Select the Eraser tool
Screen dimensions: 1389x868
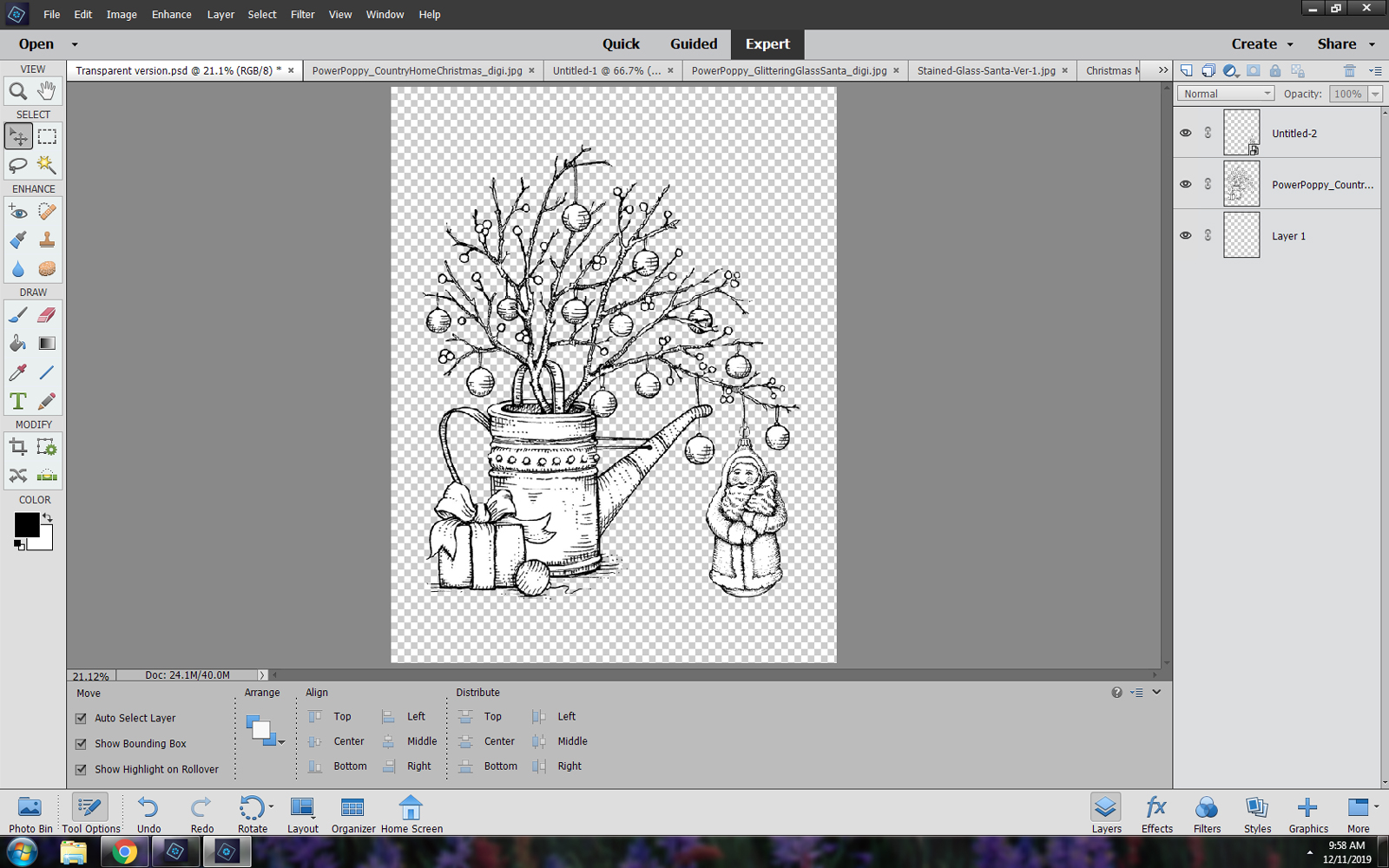[x=47, y=315]
